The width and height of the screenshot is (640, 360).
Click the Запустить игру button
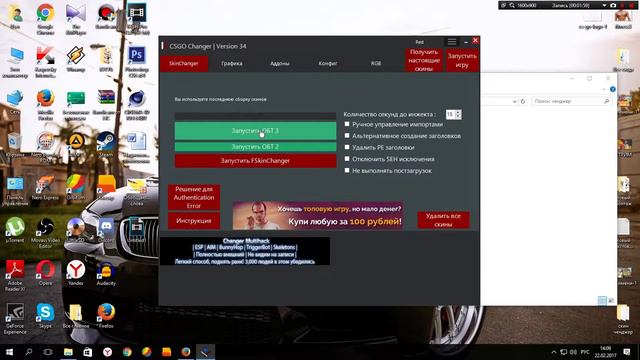click(x=462, y=60)
